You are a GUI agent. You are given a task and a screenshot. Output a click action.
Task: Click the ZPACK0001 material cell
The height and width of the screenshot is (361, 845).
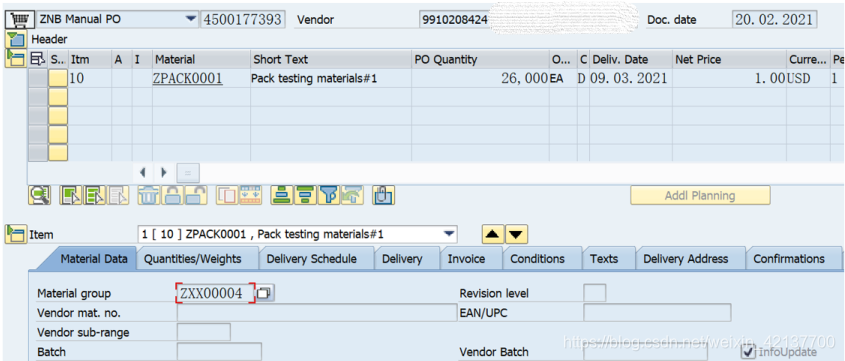pyautogui.click(x=202, y=79)
